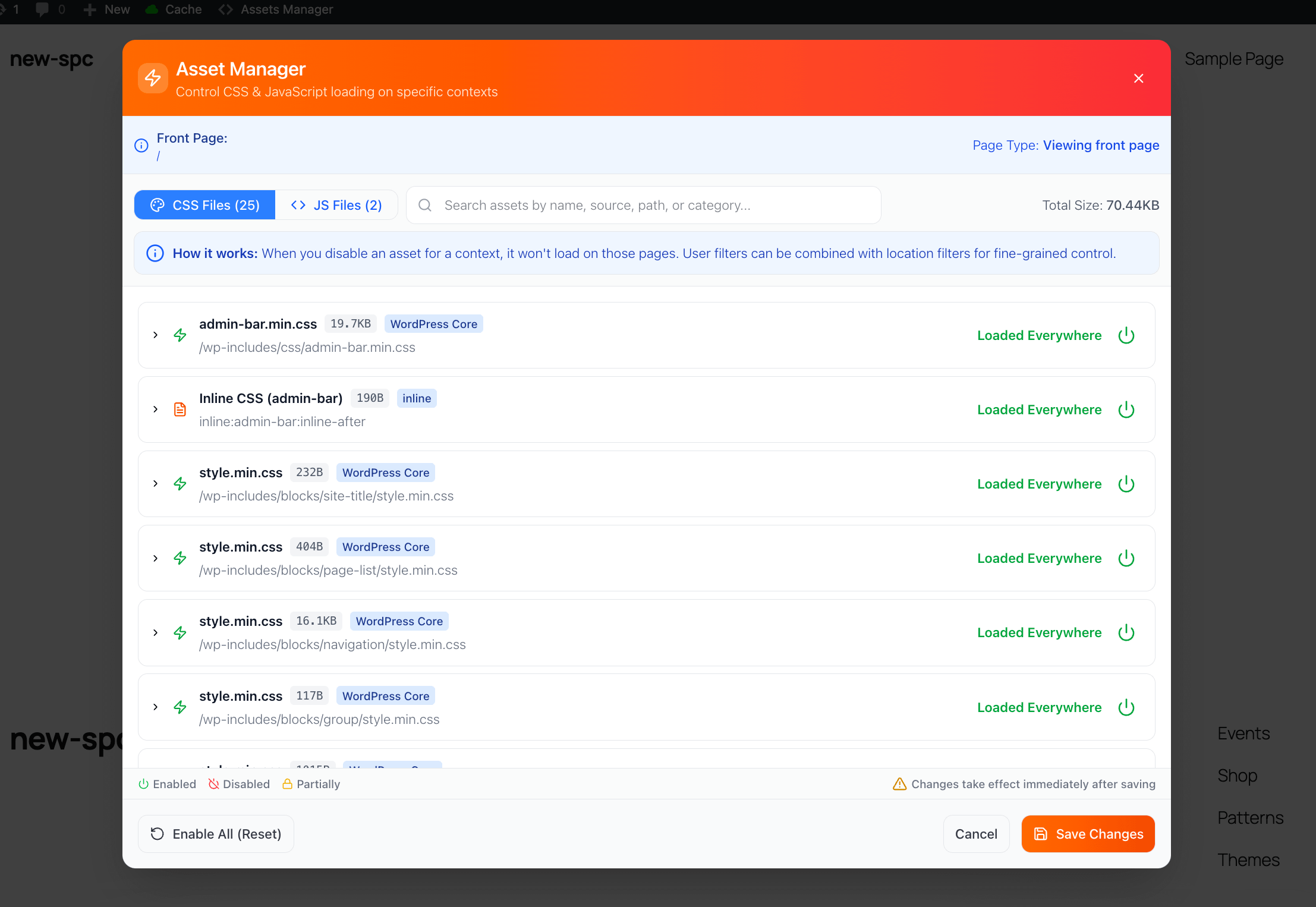
Task: Click the orange file icon for Inline CSS
Action: click(180, 410)
